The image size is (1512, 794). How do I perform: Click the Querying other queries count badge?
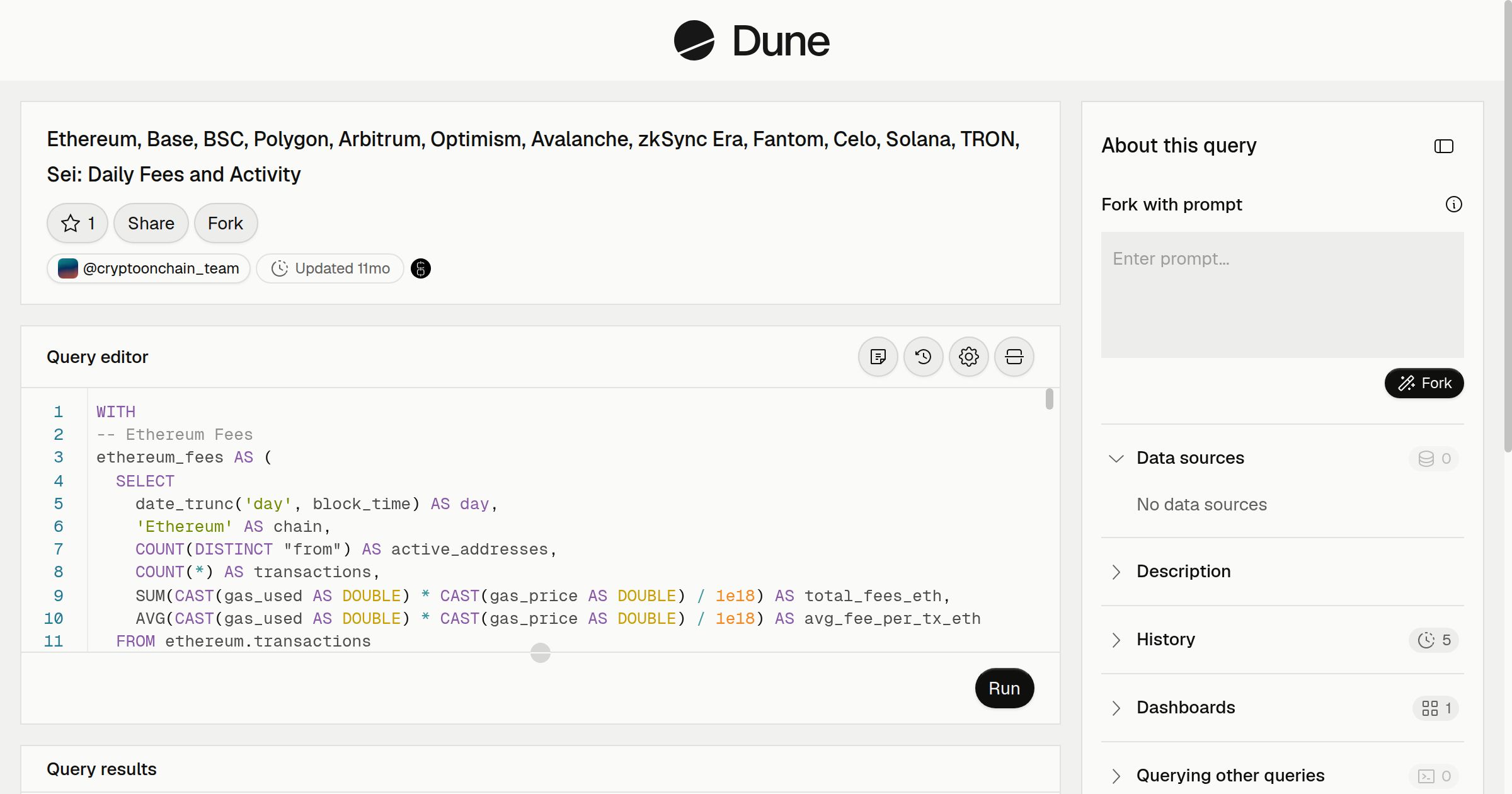(x=1435, y=776)
